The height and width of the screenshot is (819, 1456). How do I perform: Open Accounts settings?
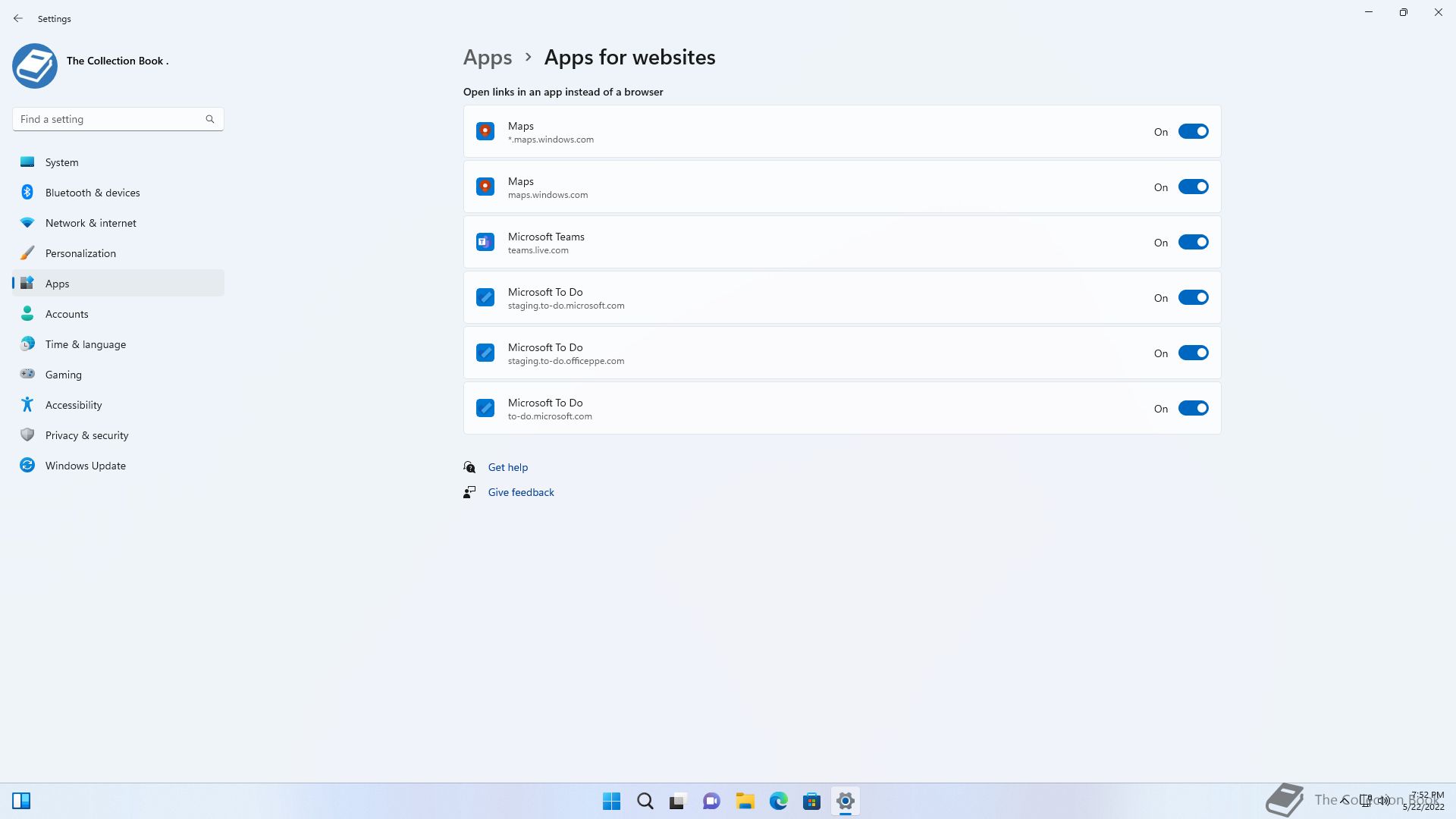click(118, 314)
